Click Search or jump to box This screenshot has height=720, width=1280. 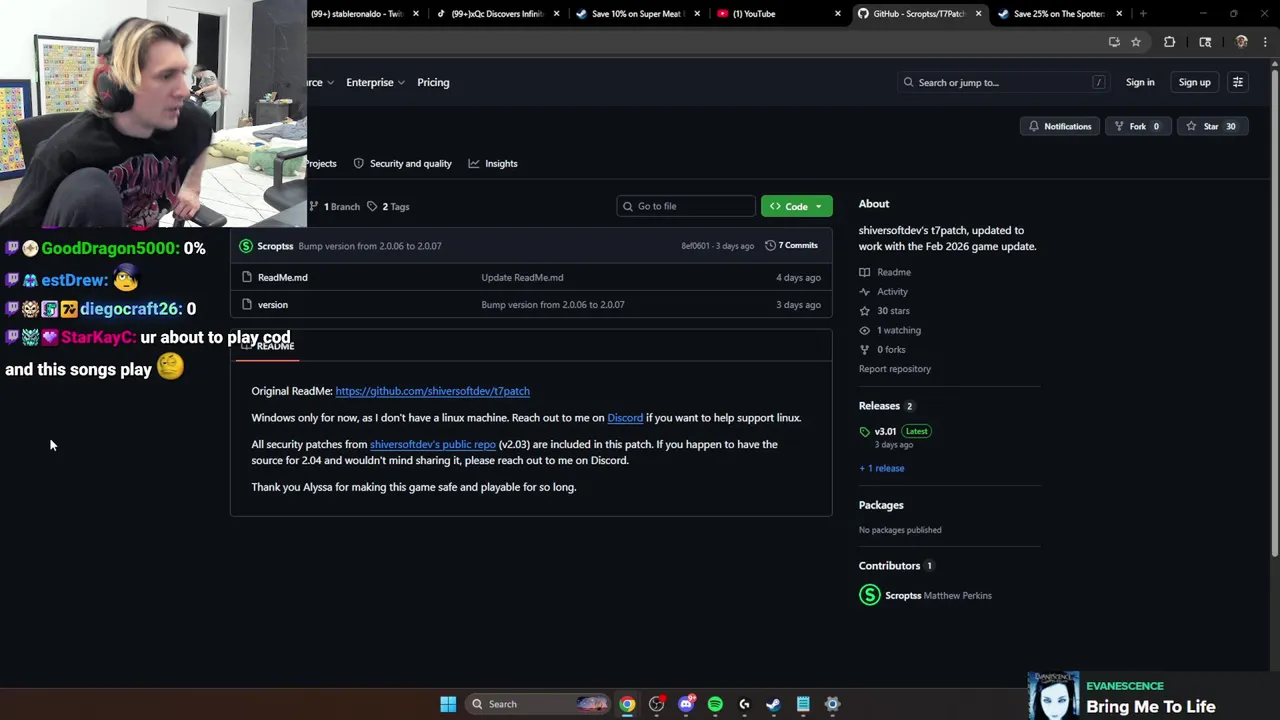pos(1002,82)
